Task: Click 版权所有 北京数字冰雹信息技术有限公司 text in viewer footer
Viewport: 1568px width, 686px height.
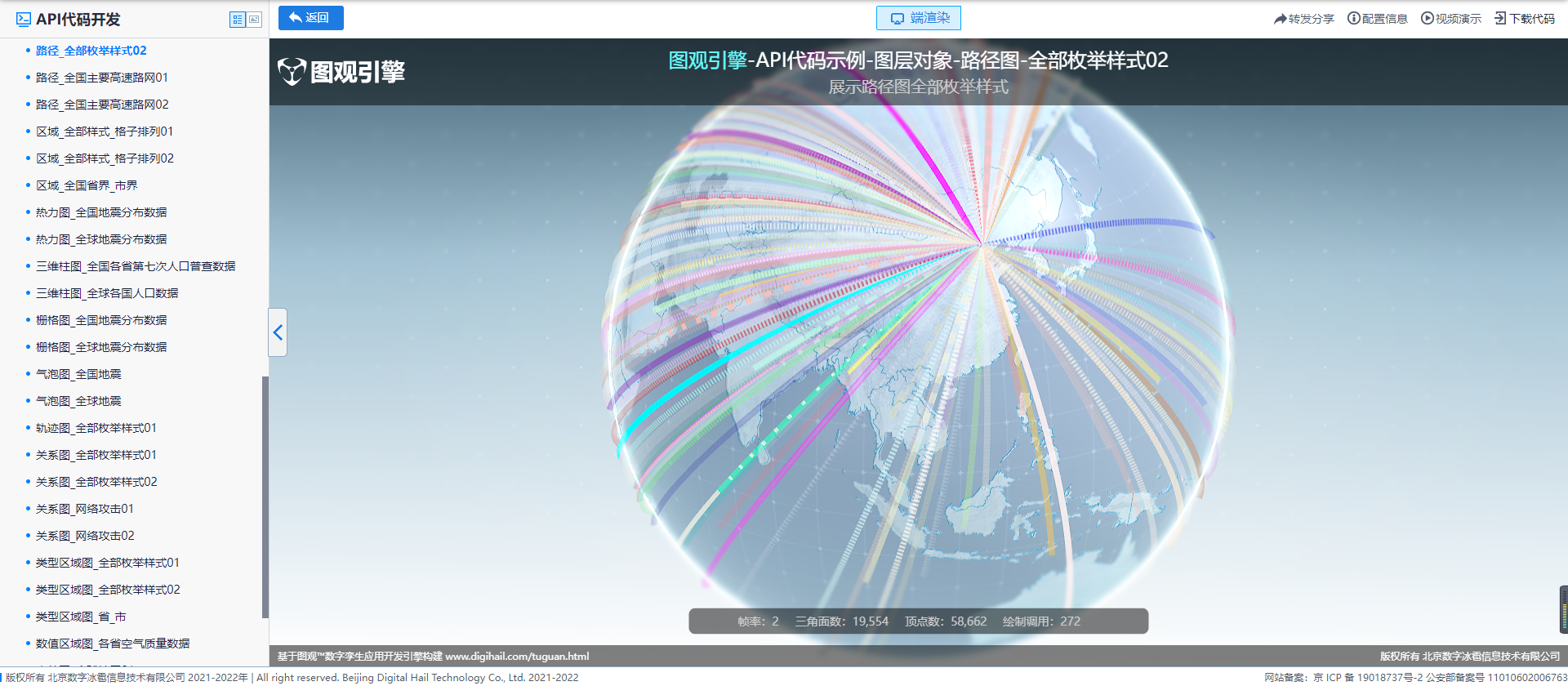Action: [x=1470, y=656]
